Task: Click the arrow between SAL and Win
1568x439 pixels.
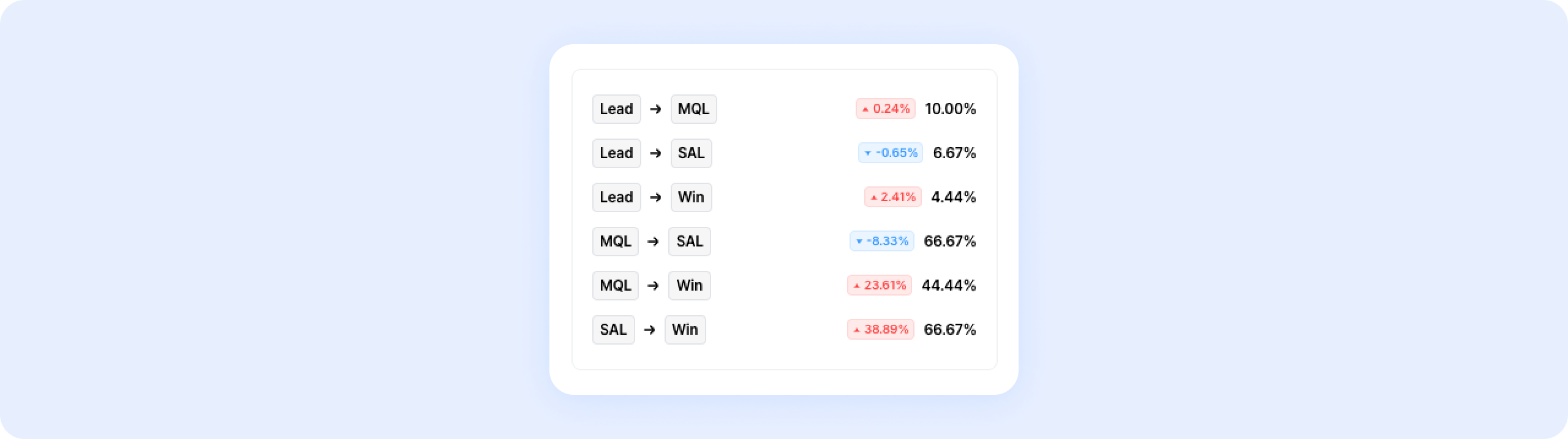Action: pos(649,330)
